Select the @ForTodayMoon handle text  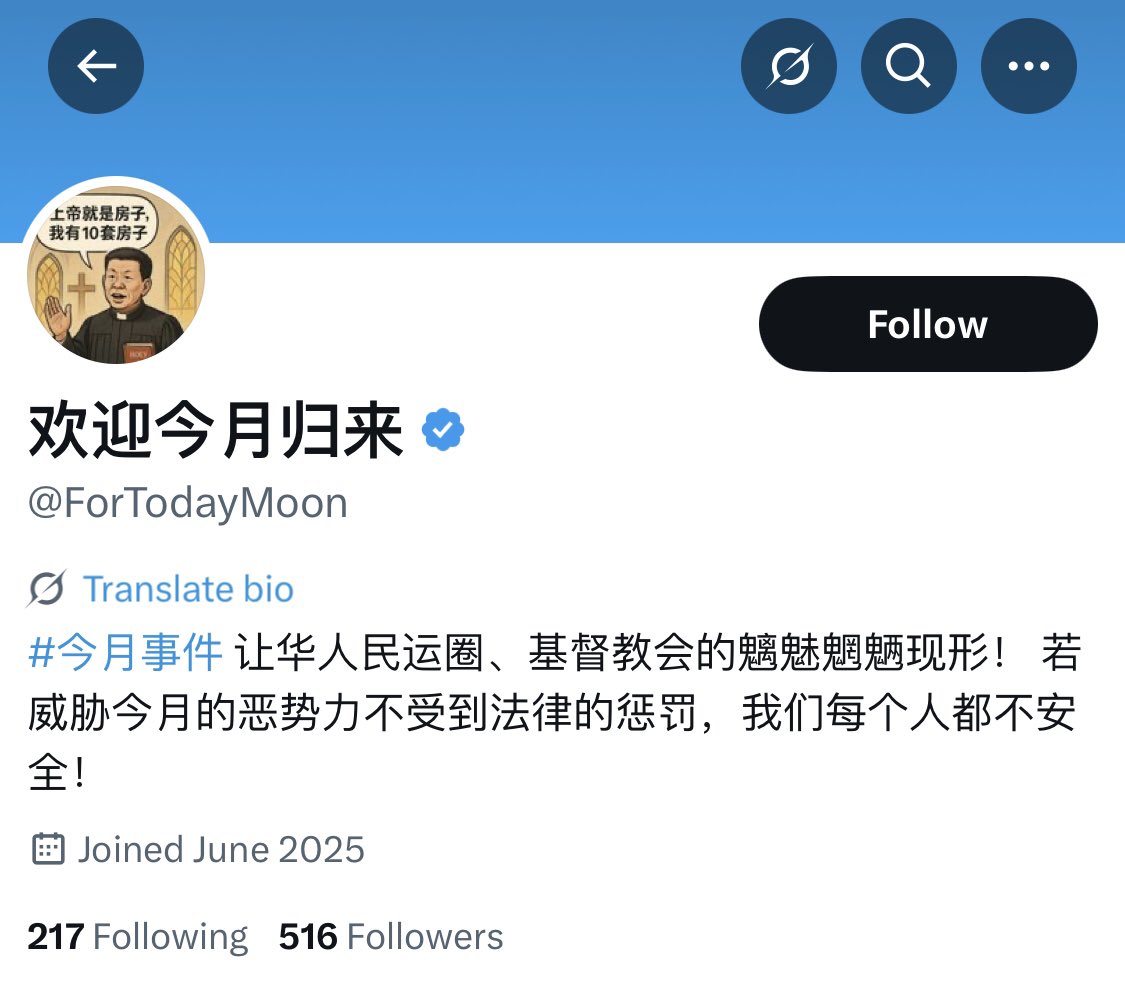188,504
